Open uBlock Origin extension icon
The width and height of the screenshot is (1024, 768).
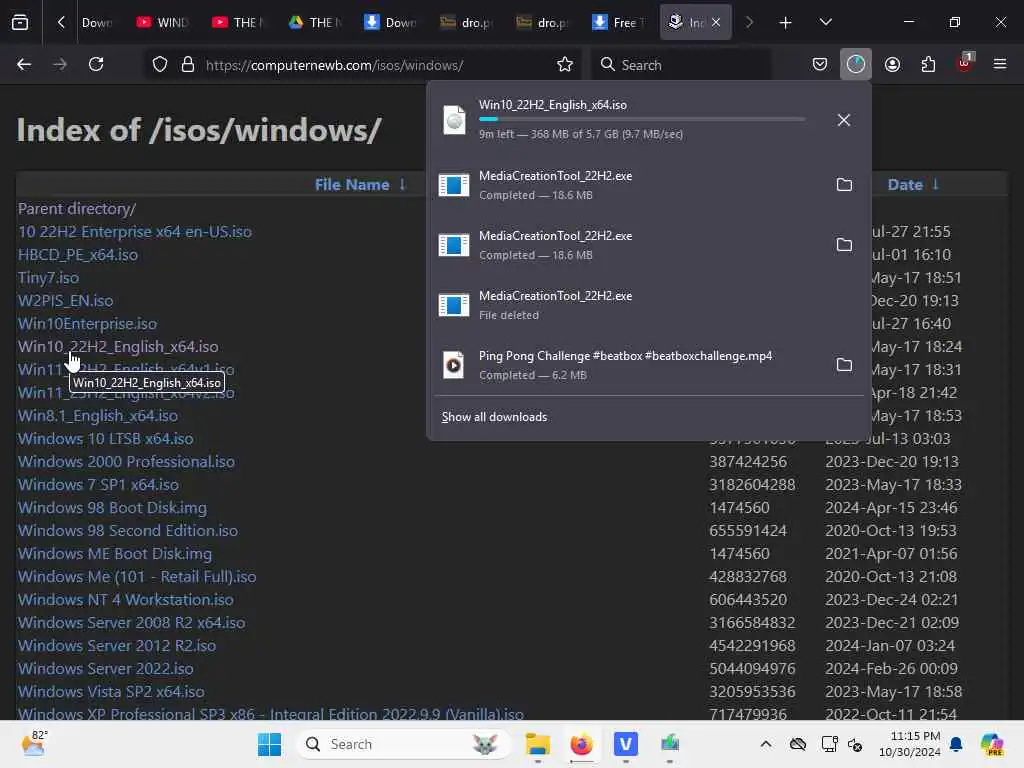965,63
